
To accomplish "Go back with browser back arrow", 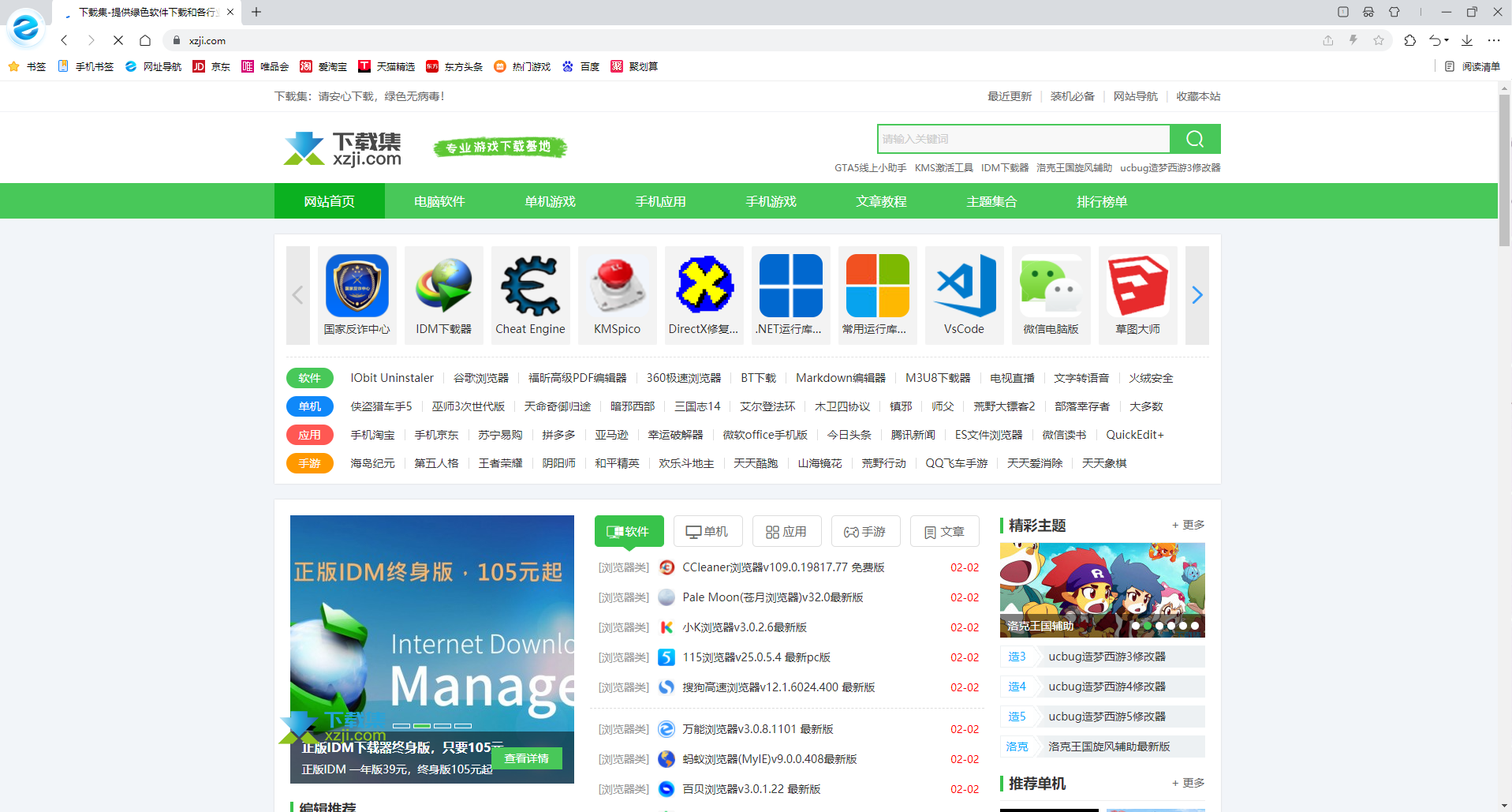I will click(65, 40).
